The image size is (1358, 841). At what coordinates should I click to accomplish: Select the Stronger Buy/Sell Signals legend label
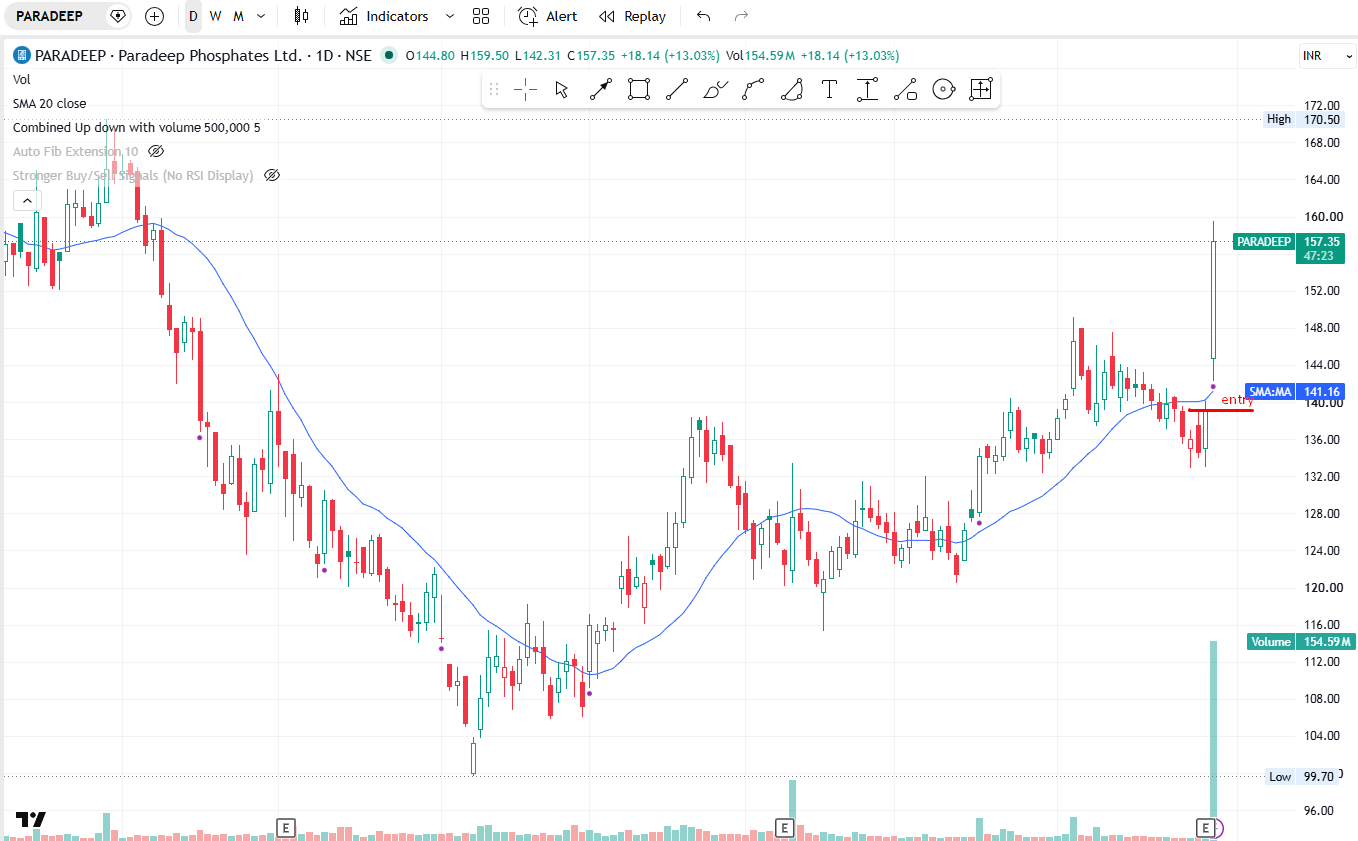(x=132, y=175)
